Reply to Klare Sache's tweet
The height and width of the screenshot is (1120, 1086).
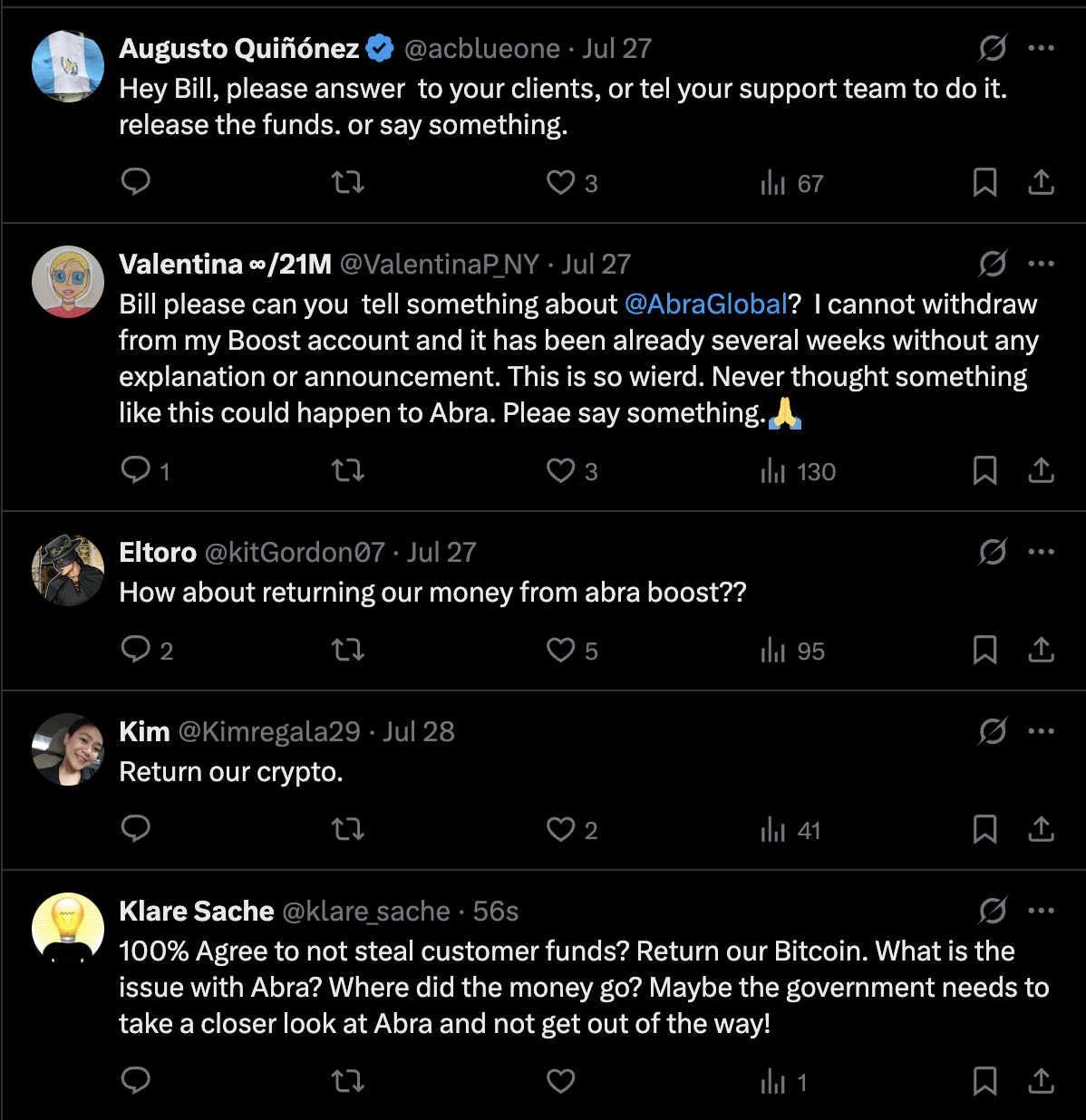[136, 1080]
